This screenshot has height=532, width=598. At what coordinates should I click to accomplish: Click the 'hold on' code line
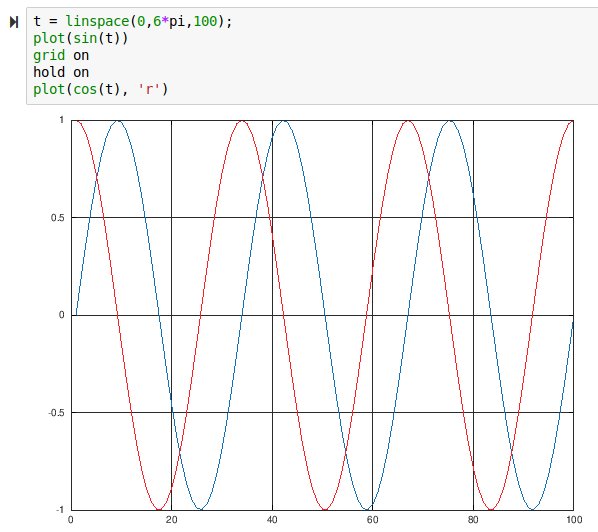pyautogui.click(x=61, y=72)
